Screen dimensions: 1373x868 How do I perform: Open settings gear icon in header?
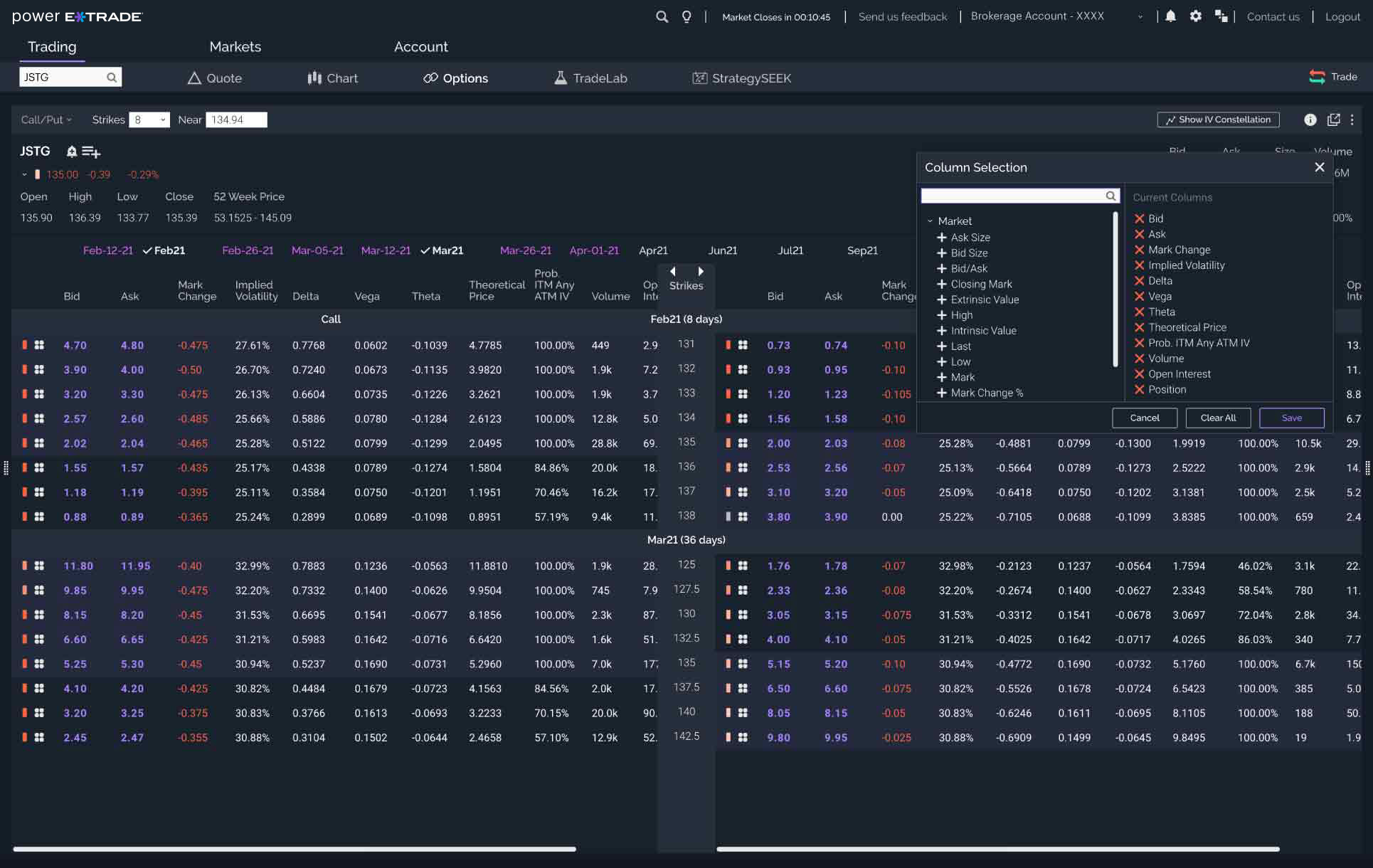click(x=1196, y=16)
